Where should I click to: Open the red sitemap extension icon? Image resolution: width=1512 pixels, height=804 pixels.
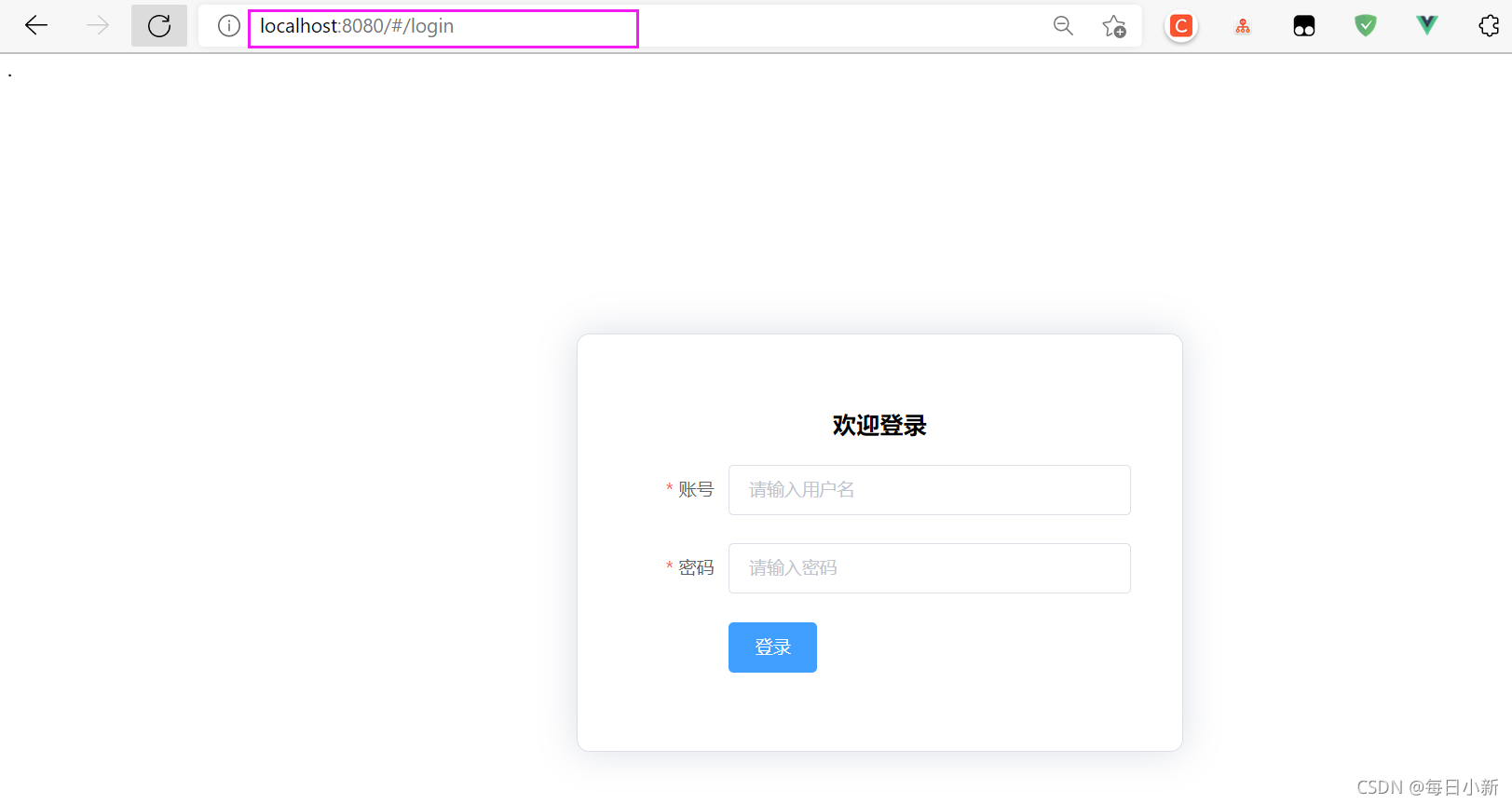coord(1243,27)
